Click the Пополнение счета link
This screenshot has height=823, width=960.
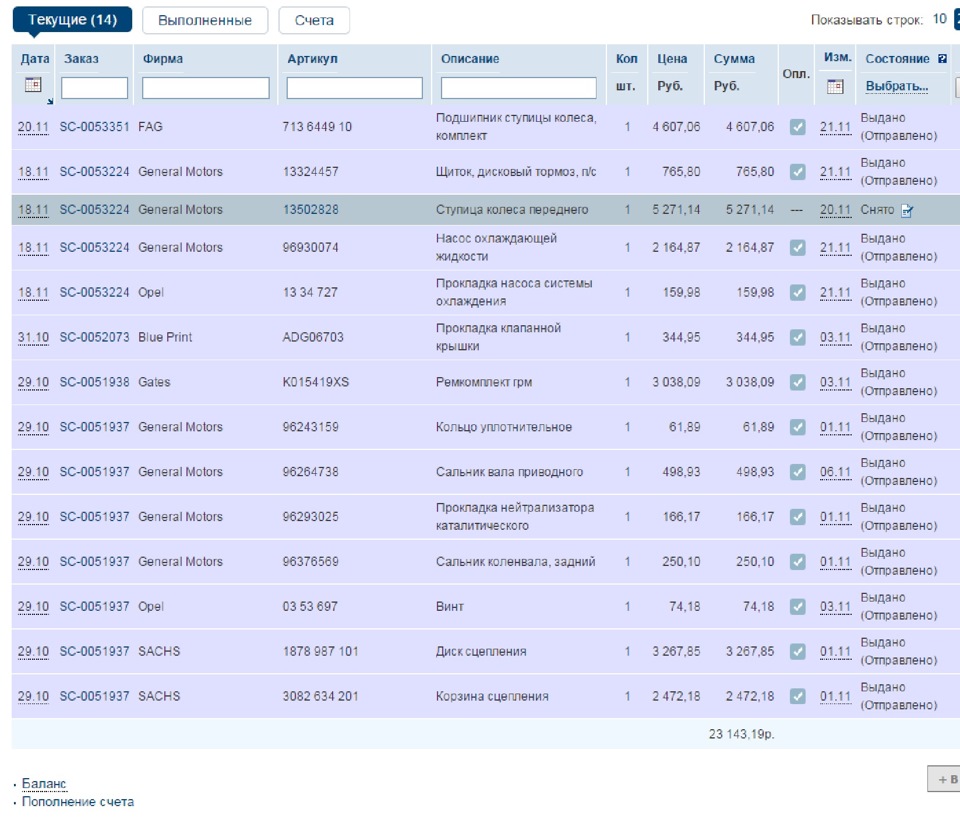coord(78,802)
